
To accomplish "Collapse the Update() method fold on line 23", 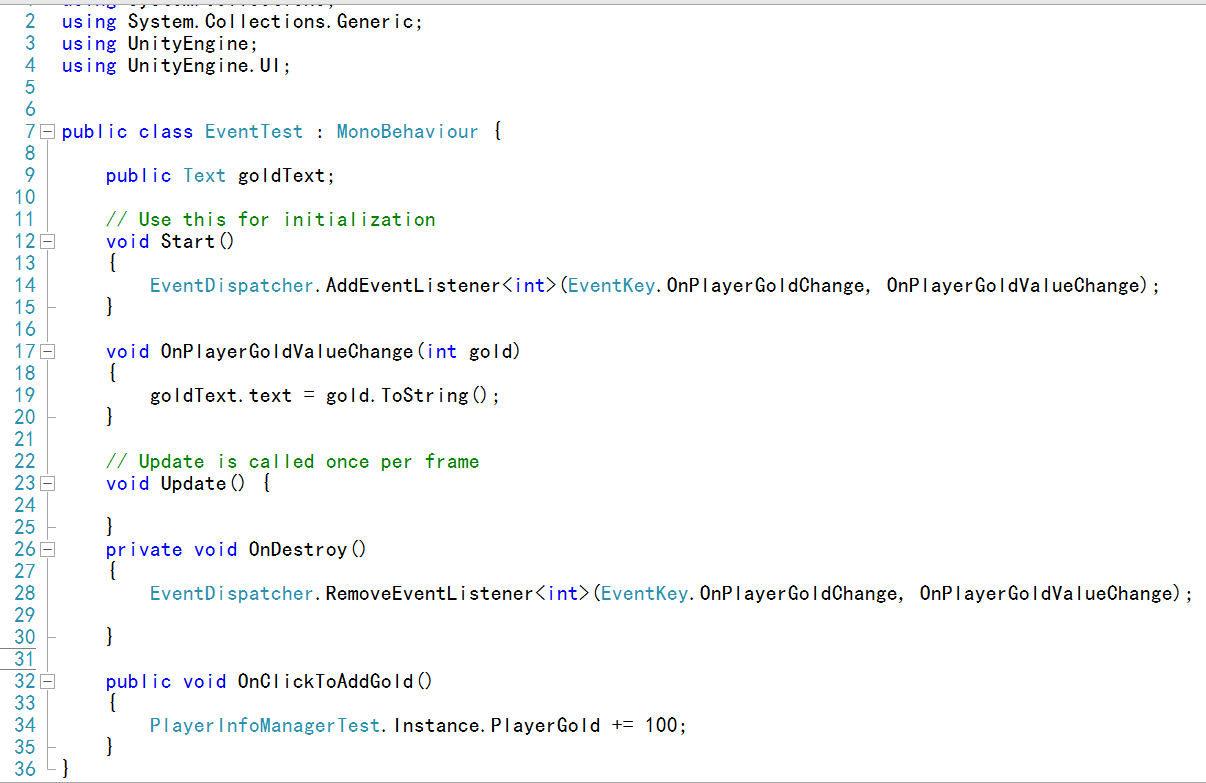I will (48, 484).
